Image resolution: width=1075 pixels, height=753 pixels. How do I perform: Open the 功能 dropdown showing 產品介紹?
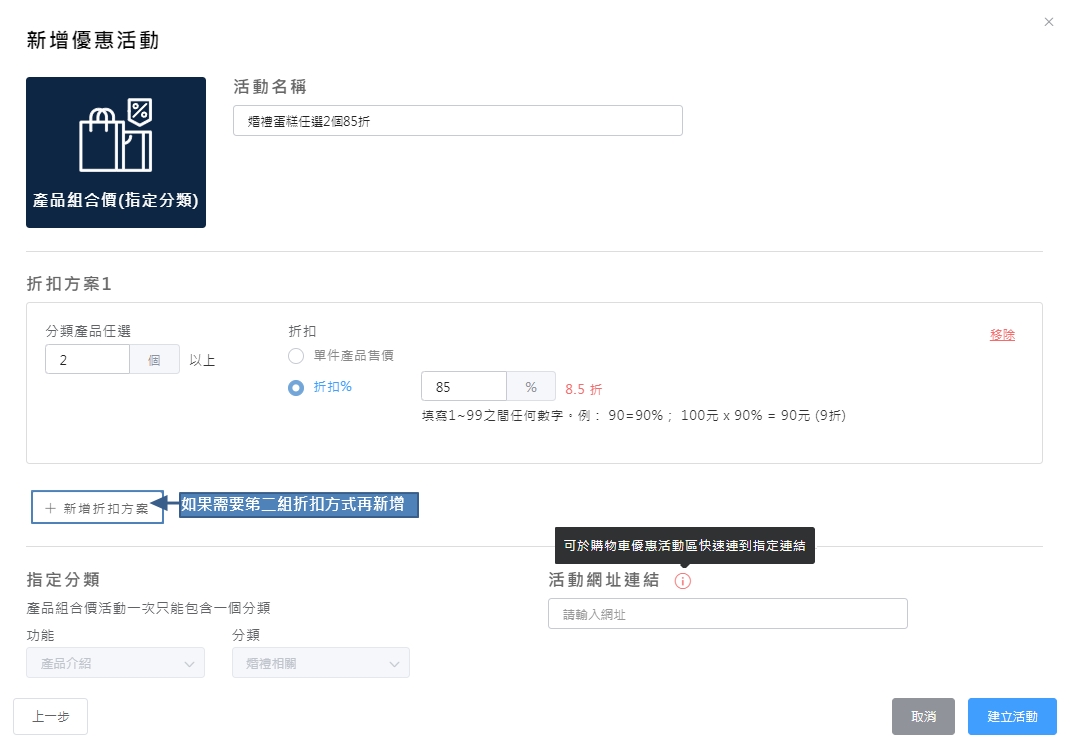pos(116,663)
